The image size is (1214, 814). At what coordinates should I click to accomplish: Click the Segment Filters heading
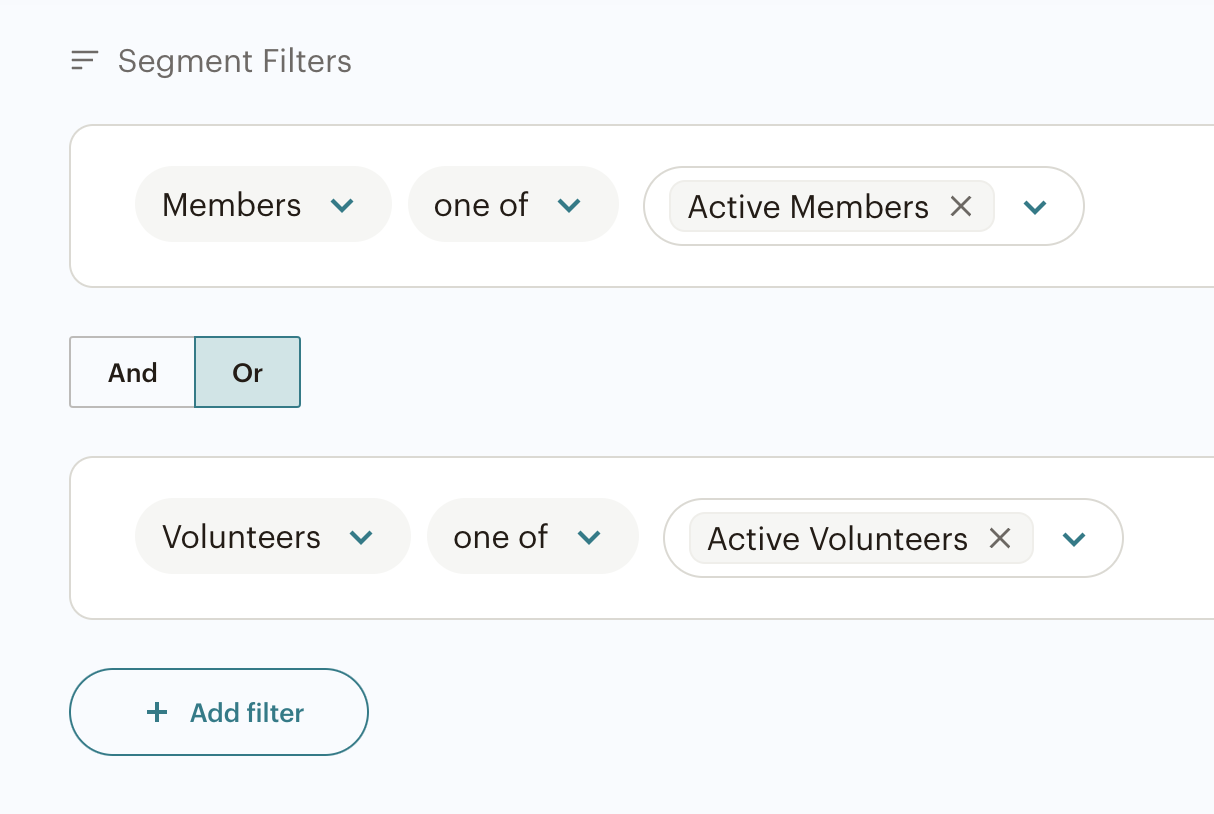[235, 61]
